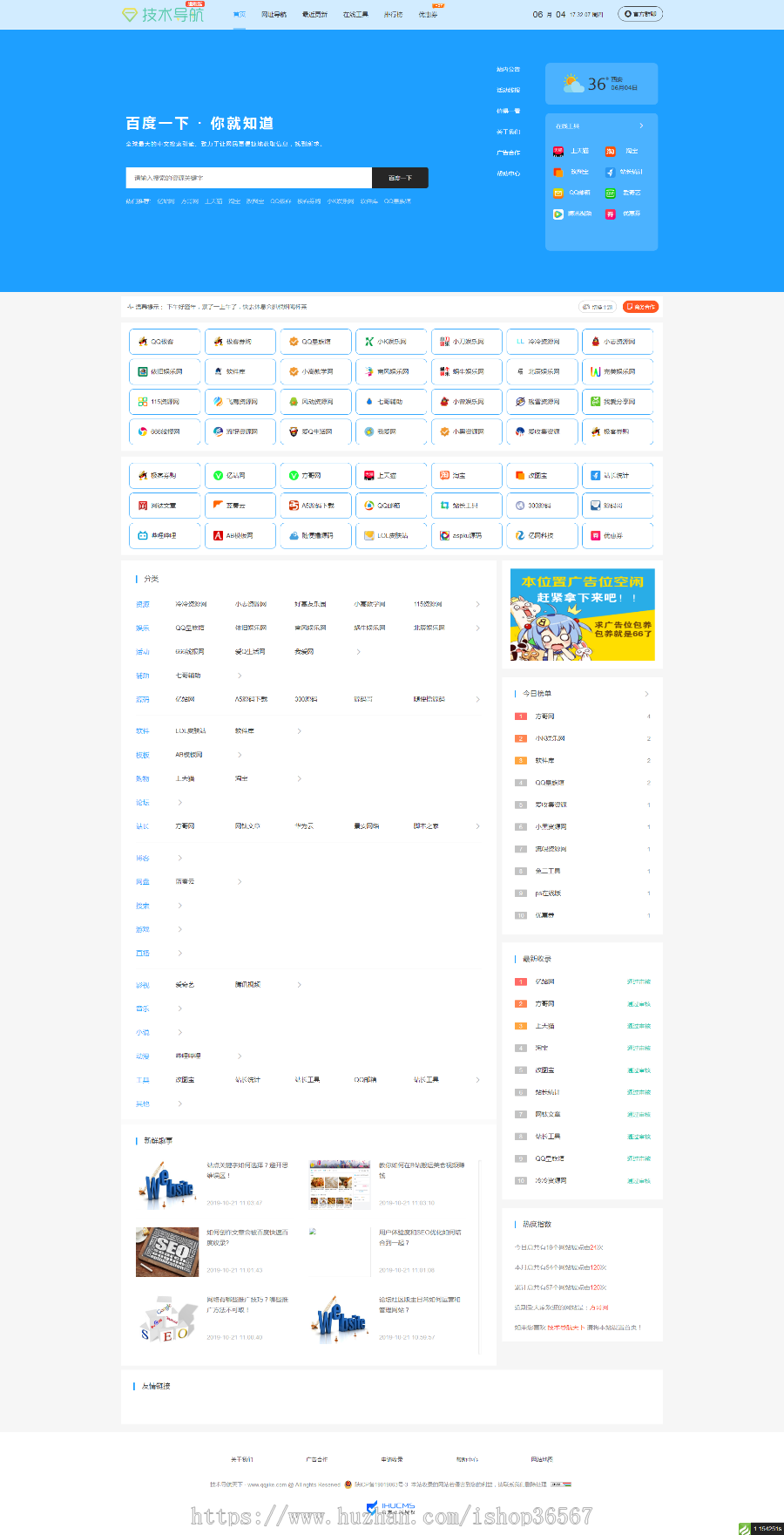Click the orange button right of the notice bar
Screen dimensions: 784x1535
pyautogui.click(x=640, y=307)
